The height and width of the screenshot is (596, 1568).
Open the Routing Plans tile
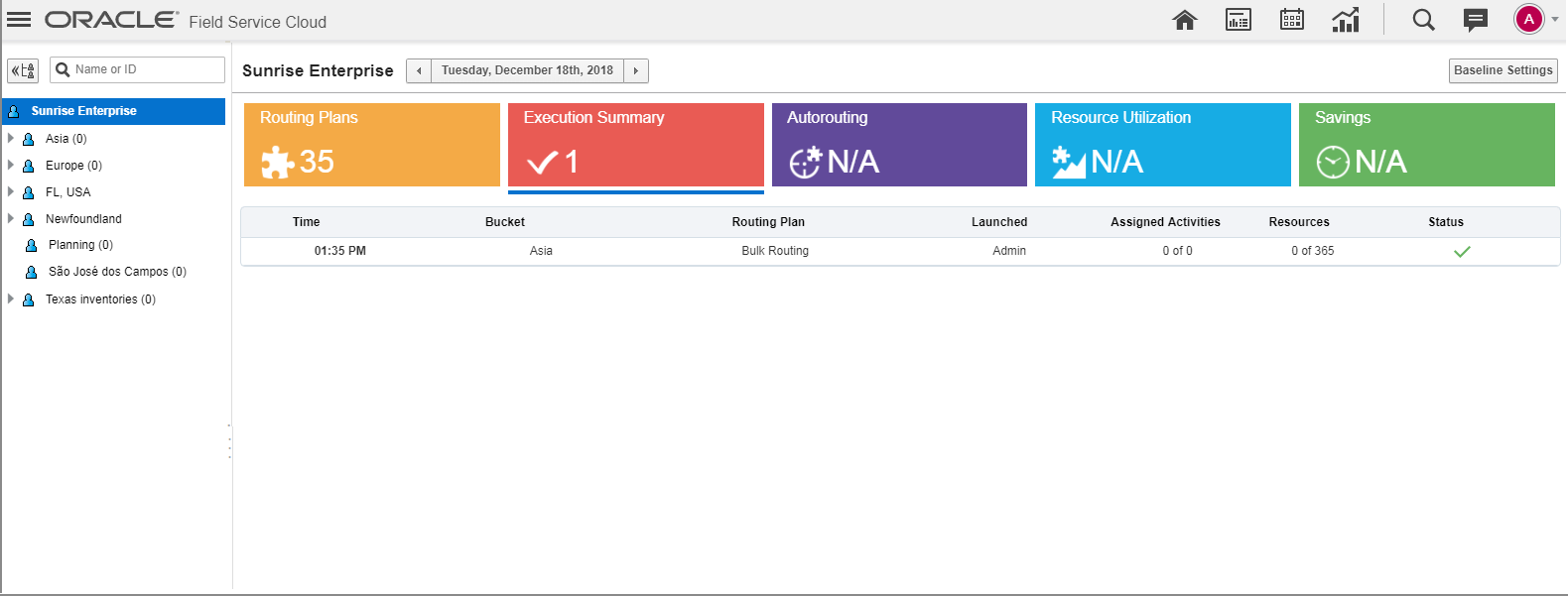click(x=372, y=145)
